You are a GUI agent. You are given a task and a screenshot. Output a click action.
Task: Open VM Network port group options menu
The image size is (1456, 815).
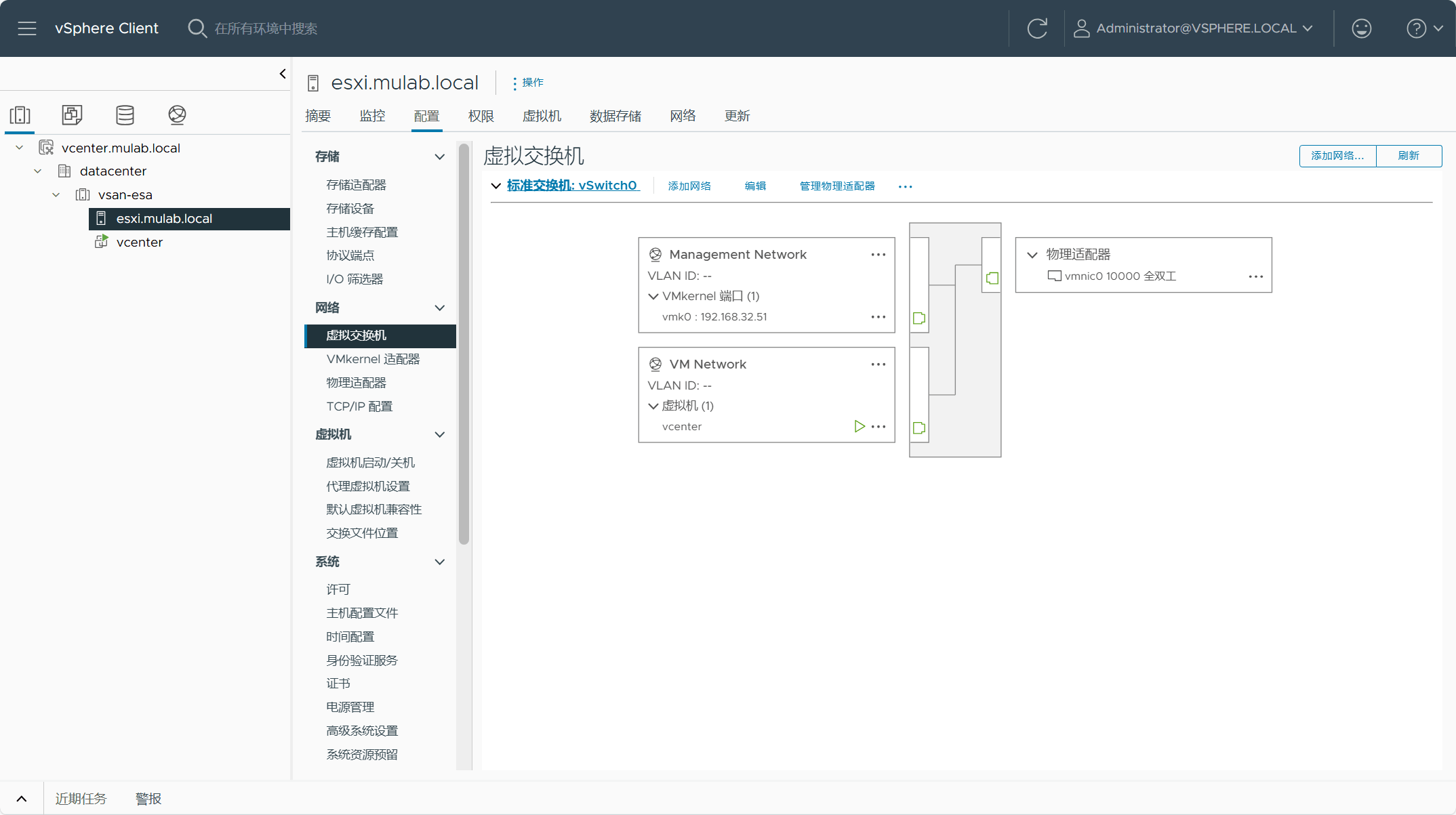[x=878, y=364]
